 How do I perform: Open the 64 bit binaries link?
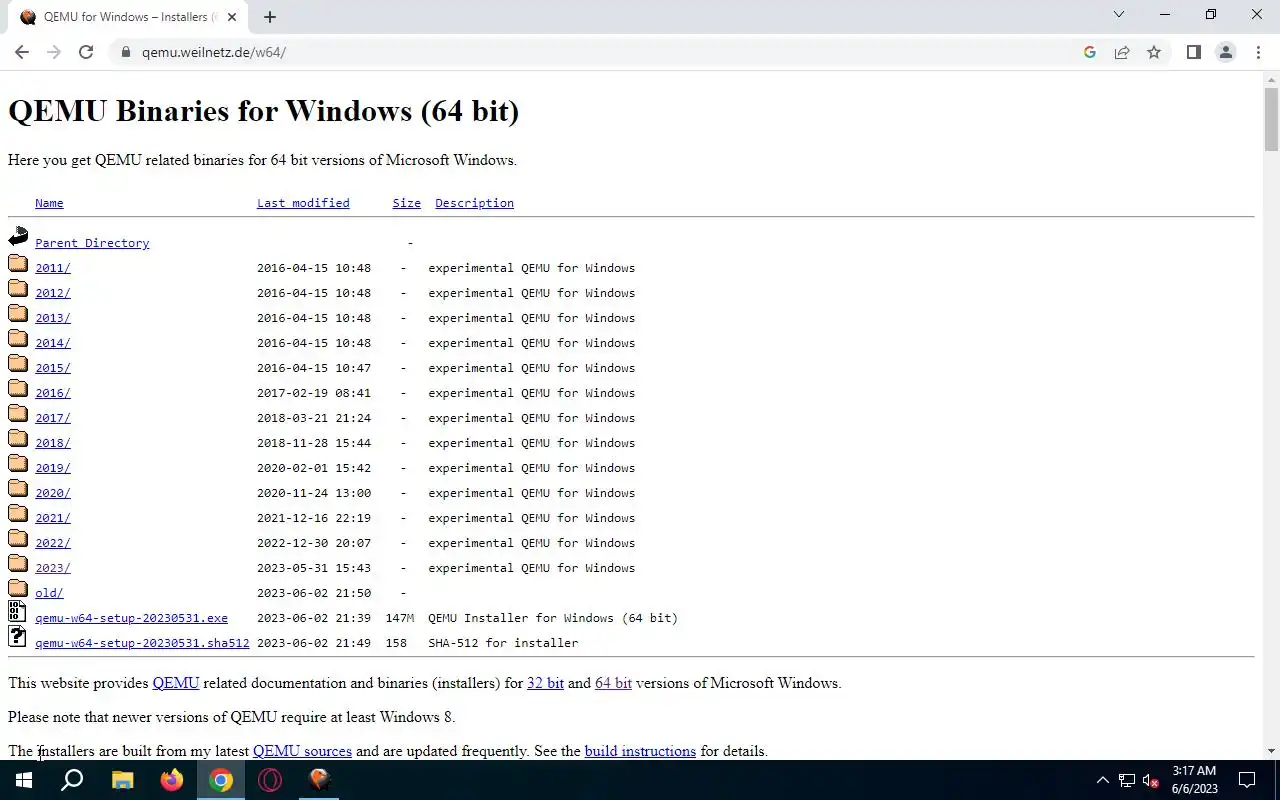coord(613,683)
